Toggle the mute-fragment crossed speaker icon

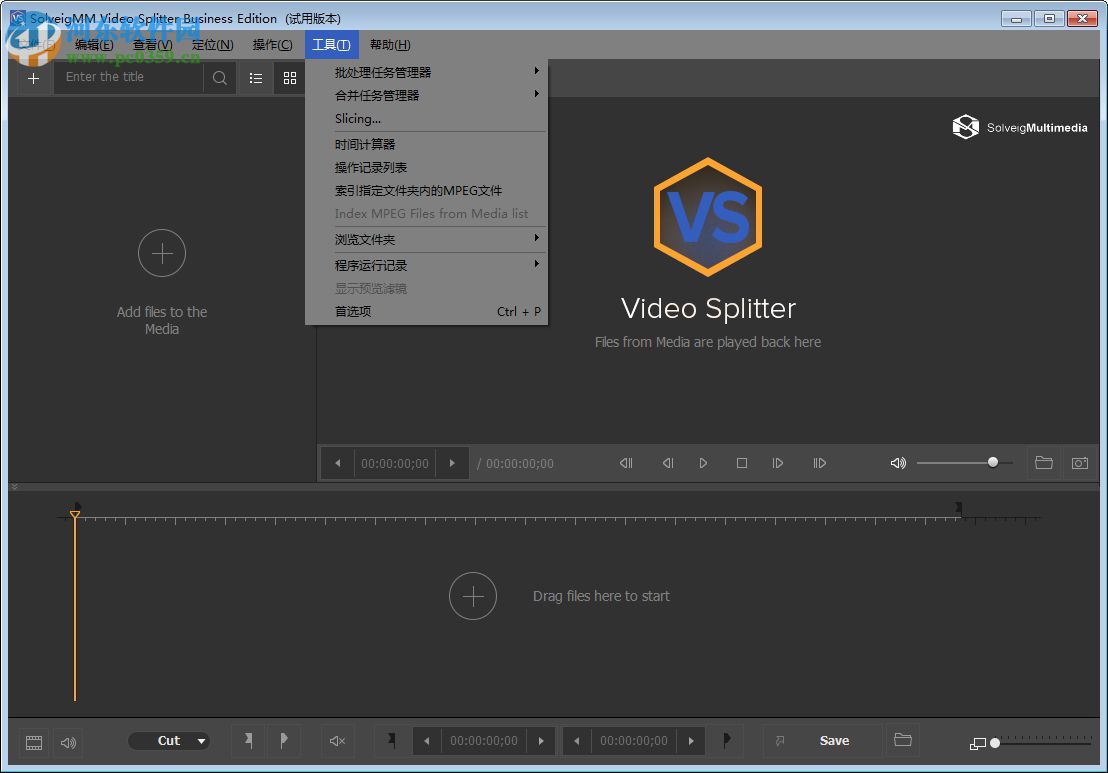pos(336,741)
